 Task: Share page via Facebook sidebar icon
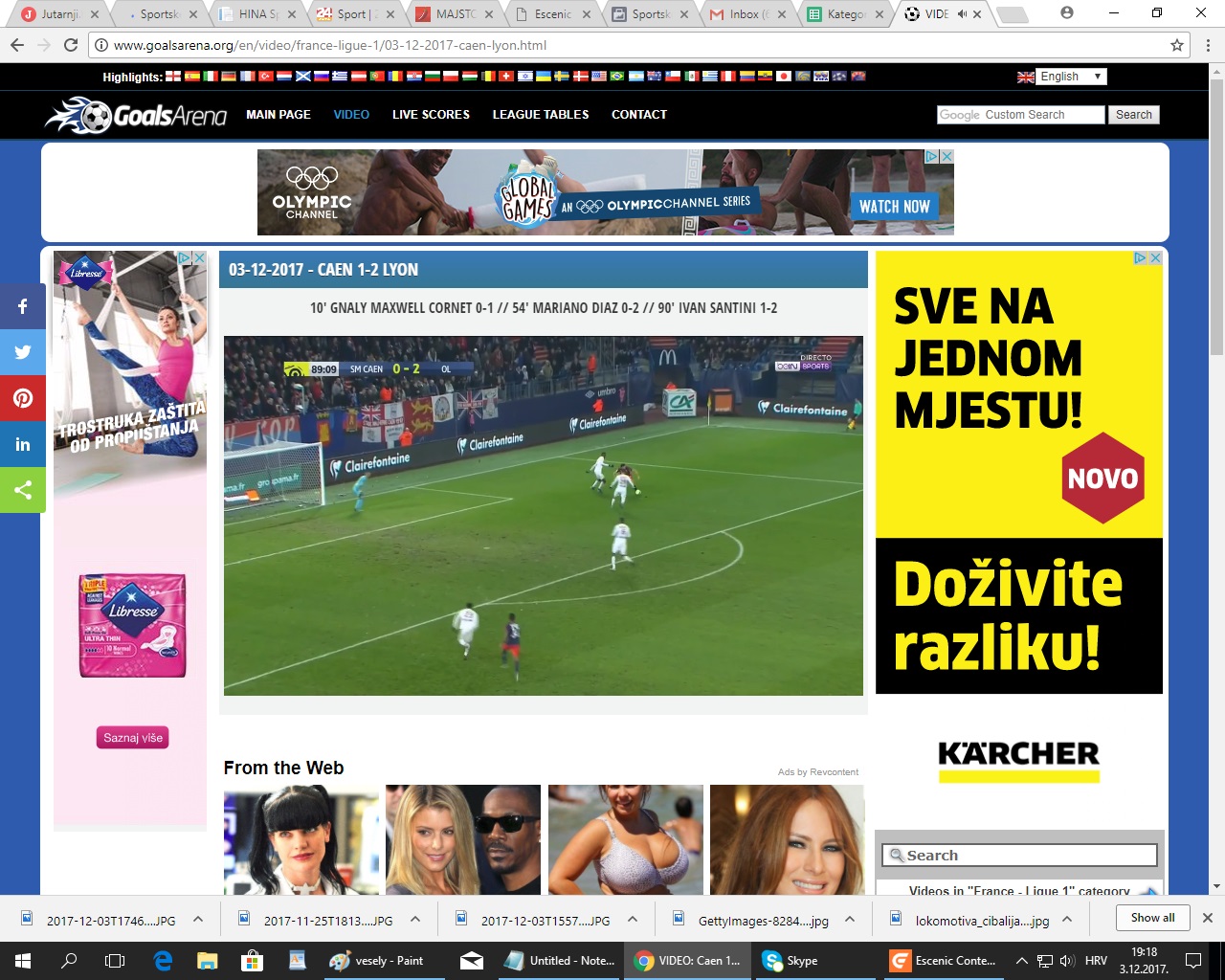tap(23, 306)
